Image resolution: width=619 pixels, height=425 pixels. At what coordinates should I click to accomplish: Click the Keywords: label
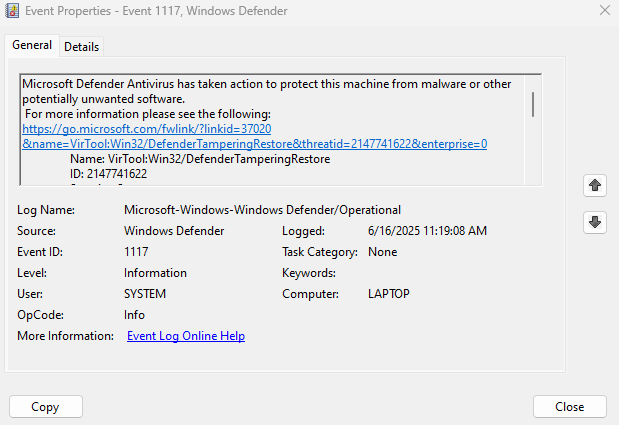click(309, 273)
